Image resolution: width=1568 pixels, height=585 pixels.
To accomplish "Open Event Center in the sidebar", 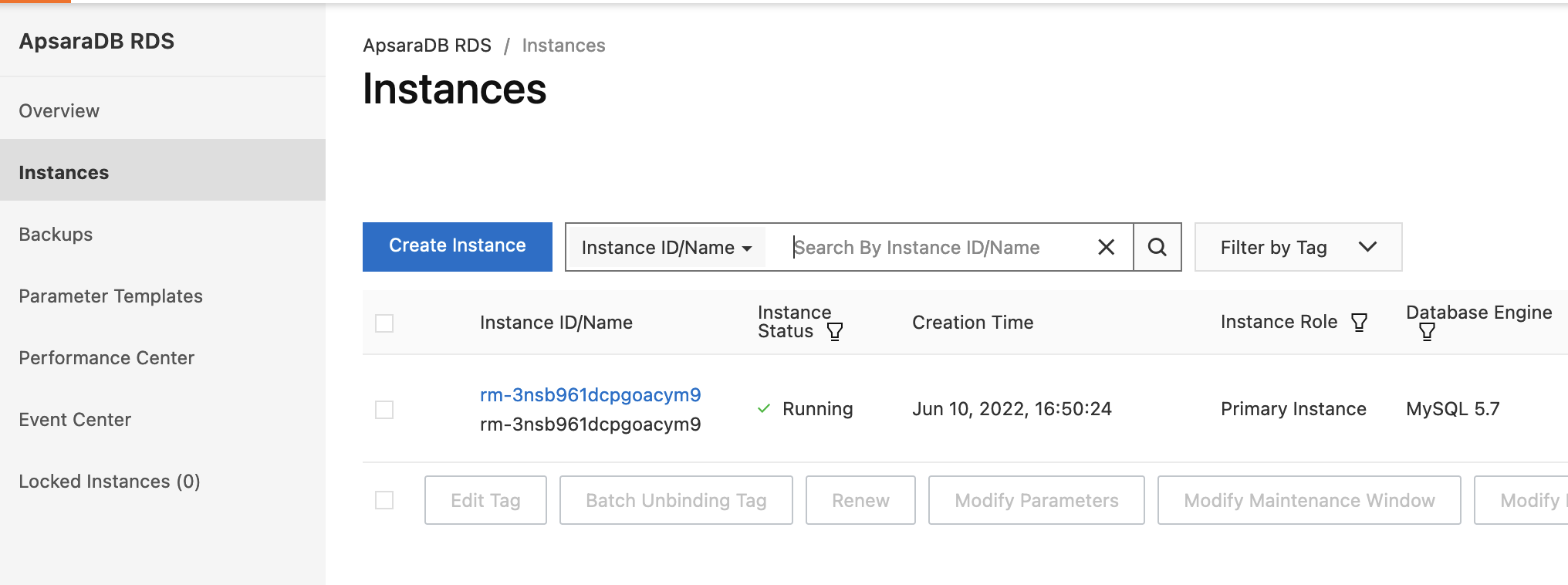I will tap(163, 420).
